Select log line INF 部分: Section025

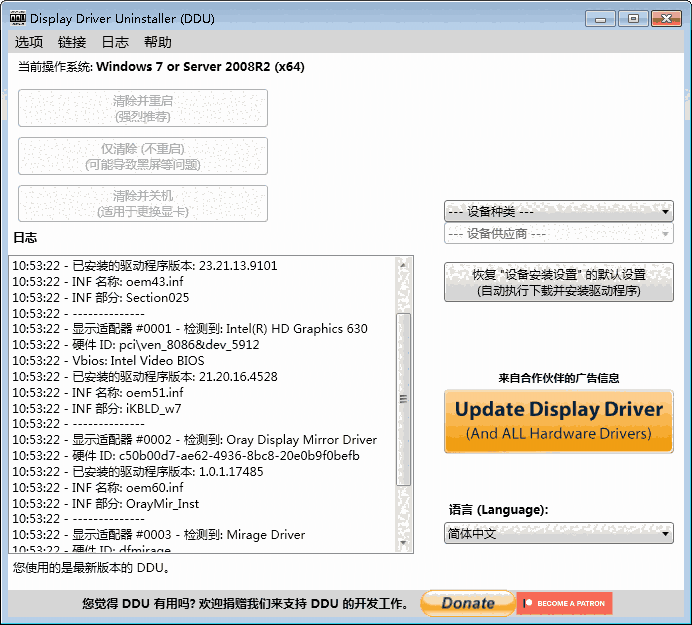click(101, 297)
